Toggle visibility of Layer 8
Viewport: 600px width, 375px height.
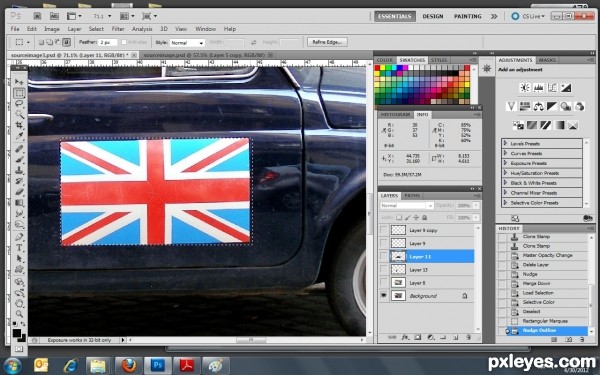[x=383, y=283]
